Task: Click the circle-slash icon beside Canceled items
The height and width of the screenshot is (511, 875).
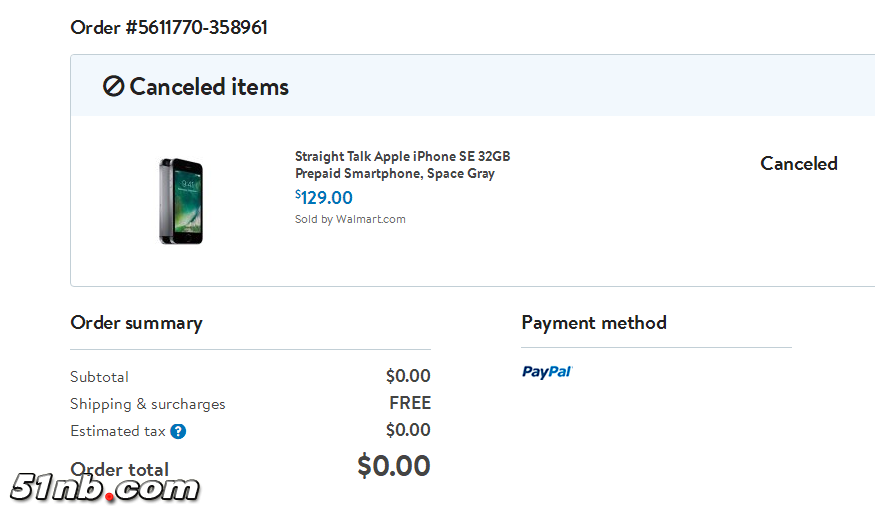Action: 114,87
